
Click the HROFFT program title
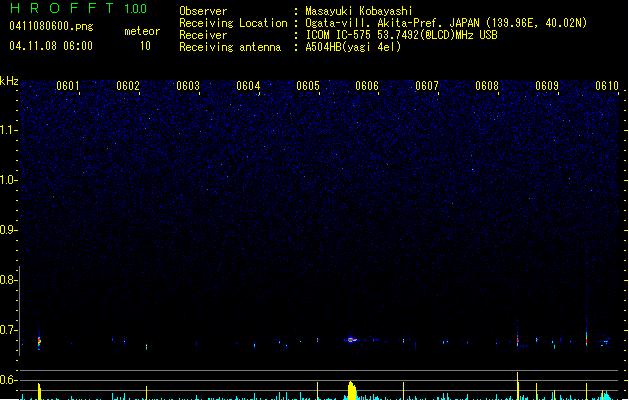(60, 9)
